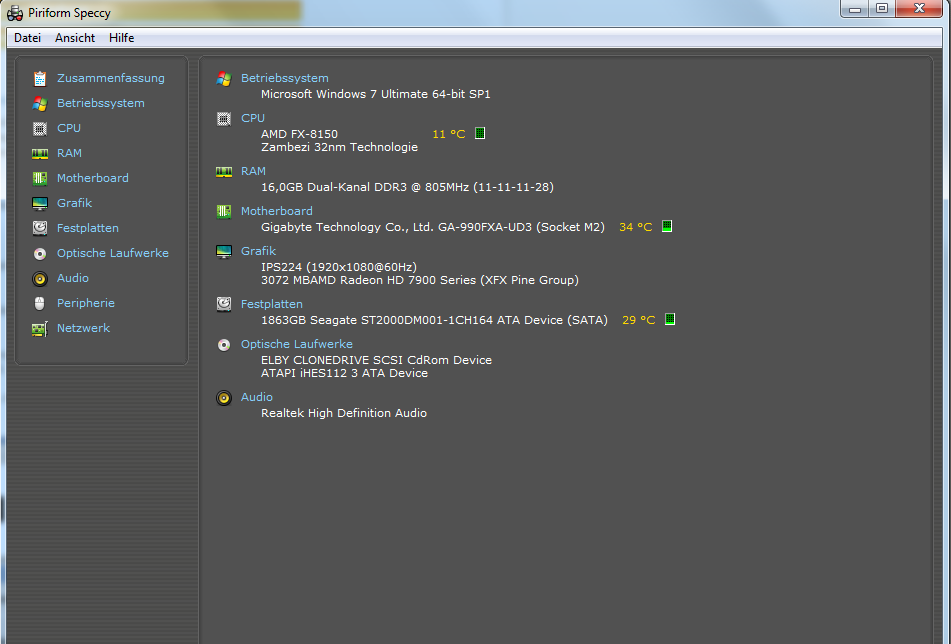Click the RAM module icon in sidebar

(x=40, y=153)
